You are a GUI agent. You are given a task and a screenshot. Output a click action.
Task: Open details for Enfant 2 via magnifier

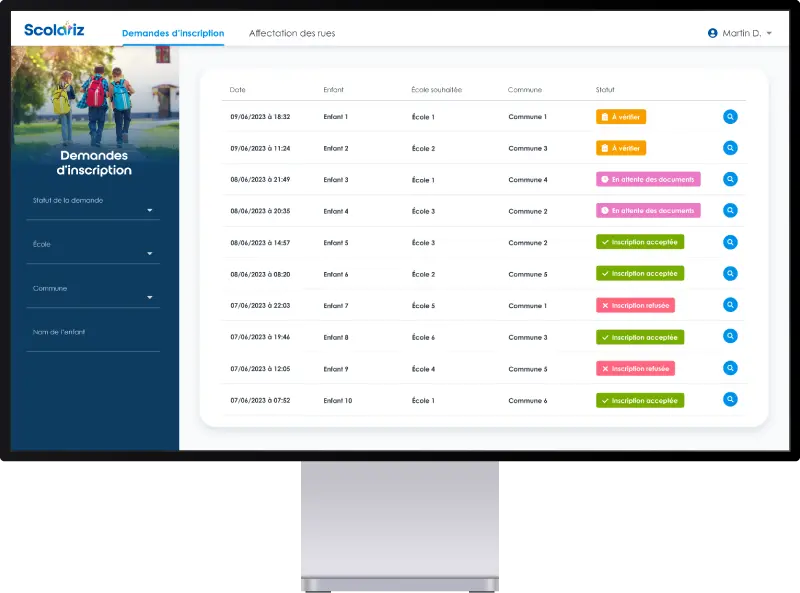[x=730, y=148]
